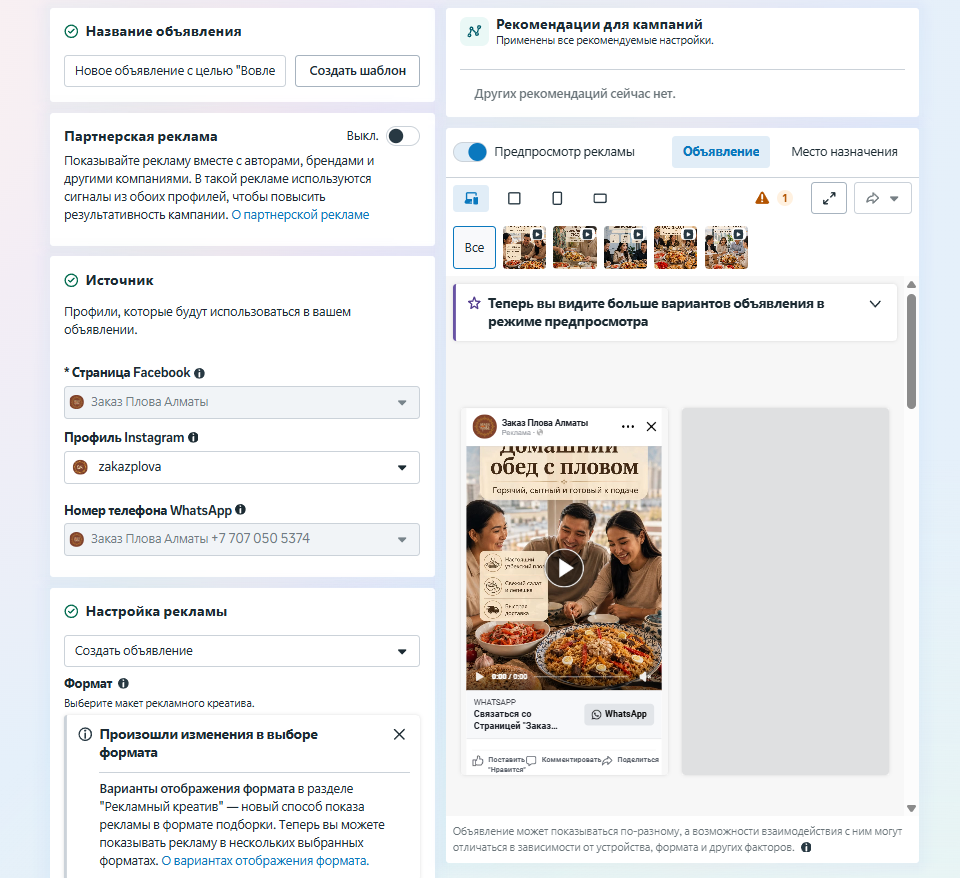
Task: Click the star icon in preview variants notice
Action: [x=474, y=303]
